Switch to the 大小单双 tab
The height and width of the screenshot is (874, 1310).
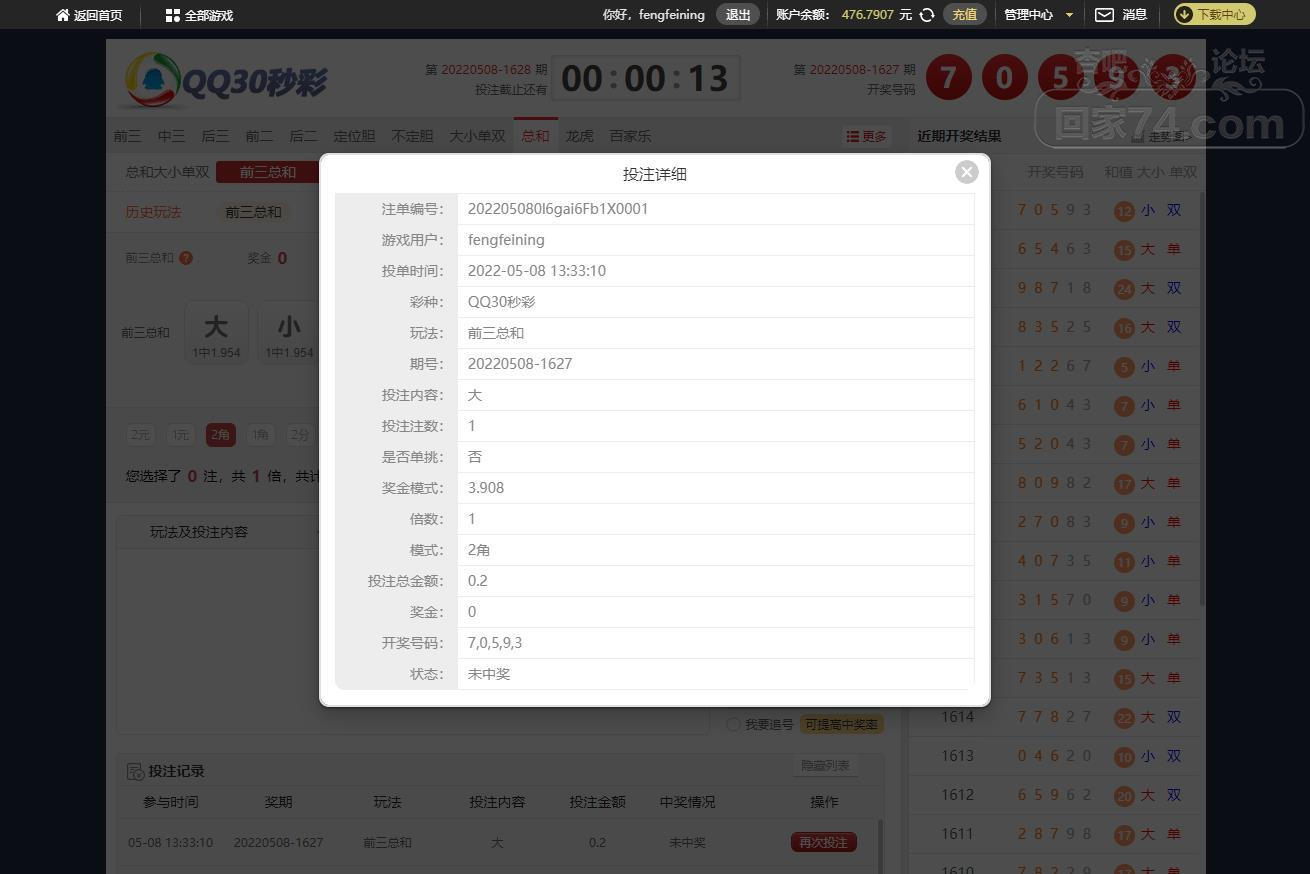click(477, 136)
